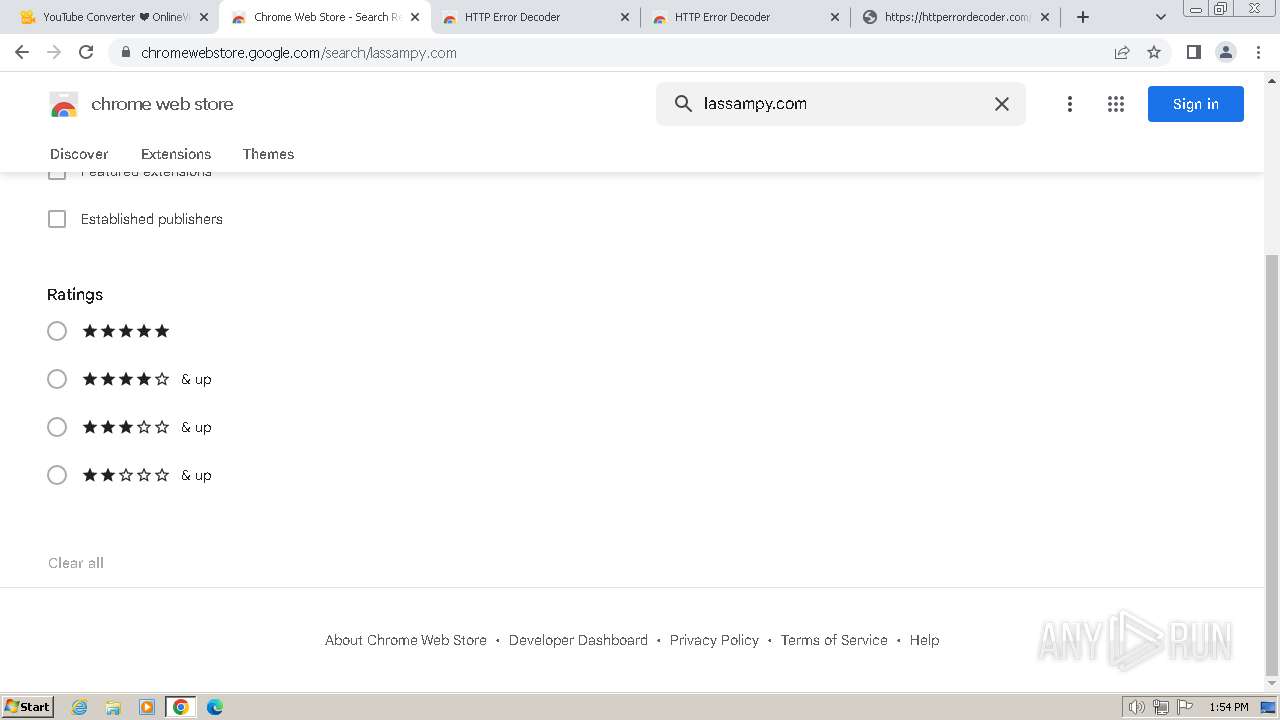This screenshot has height=720, width=1280.
Task: Bookmark this tab with the star icon
Action: tap(1154, 53)
